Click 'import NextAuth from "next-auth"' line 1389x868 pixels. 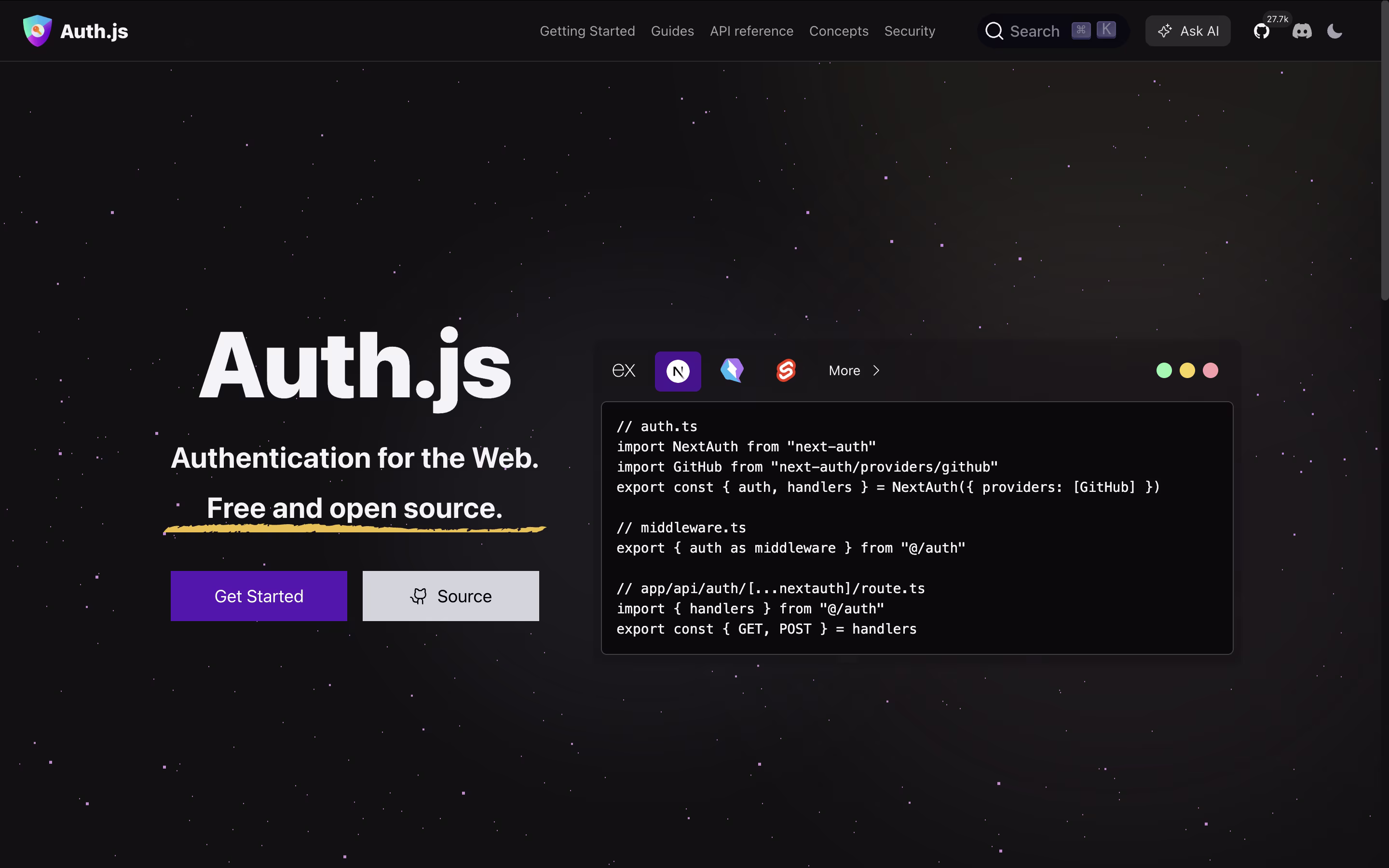(x=746, y=447)
